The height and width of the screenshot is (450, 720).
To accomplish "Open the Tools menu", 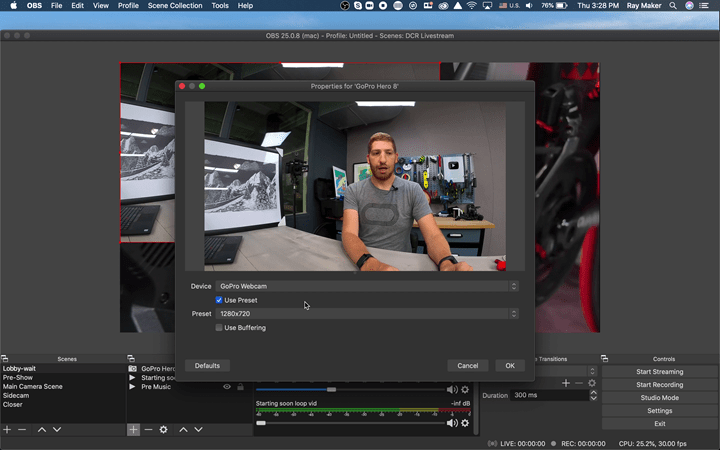I will (x=220, y=6).
